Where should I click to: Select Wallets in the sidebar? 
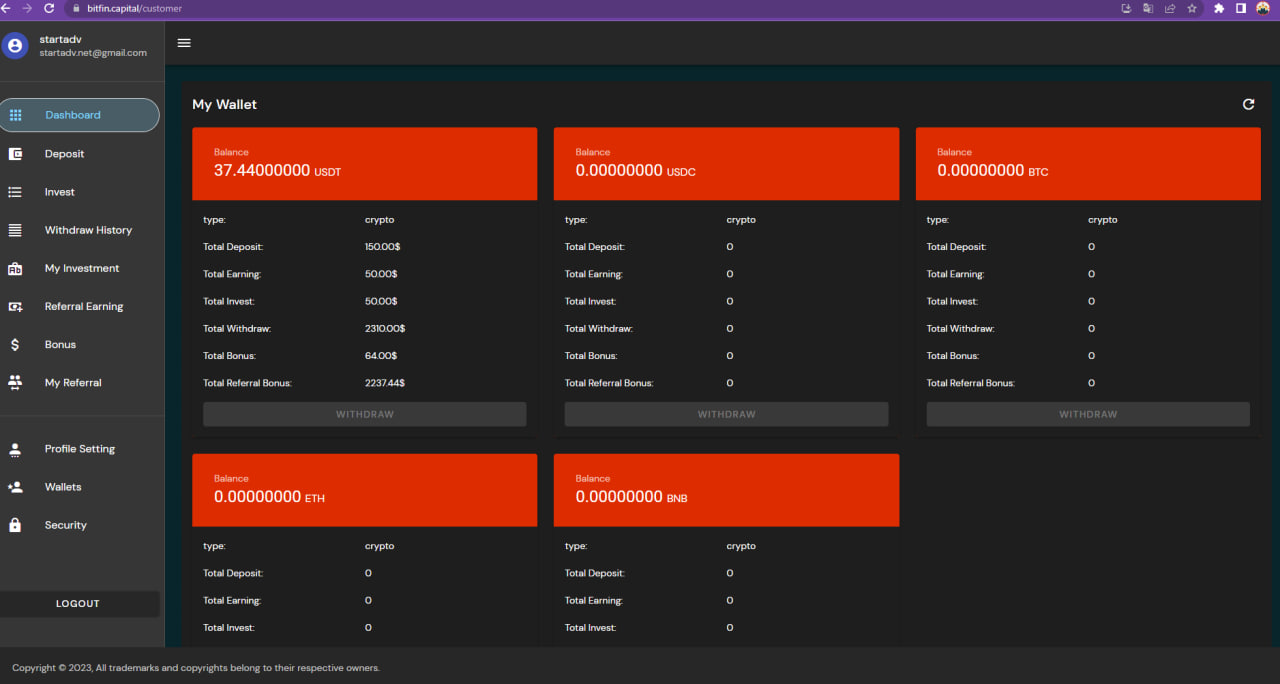tap(63, 487)
